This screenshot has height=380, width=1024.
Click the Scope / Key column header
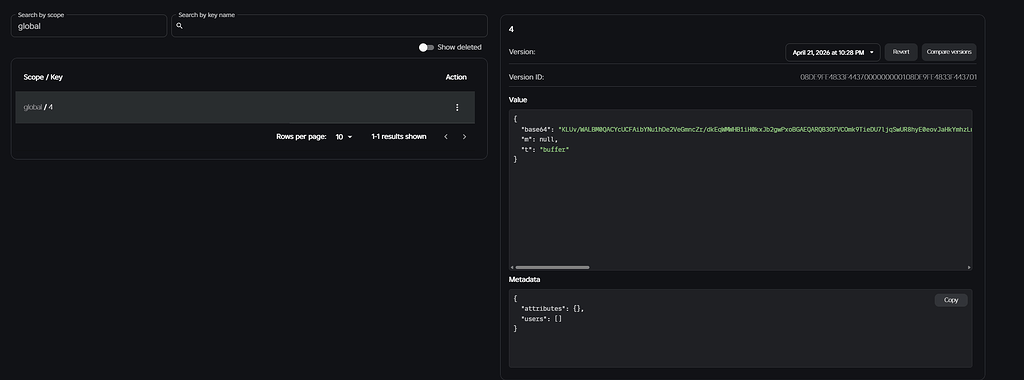[x=43, y=77]
